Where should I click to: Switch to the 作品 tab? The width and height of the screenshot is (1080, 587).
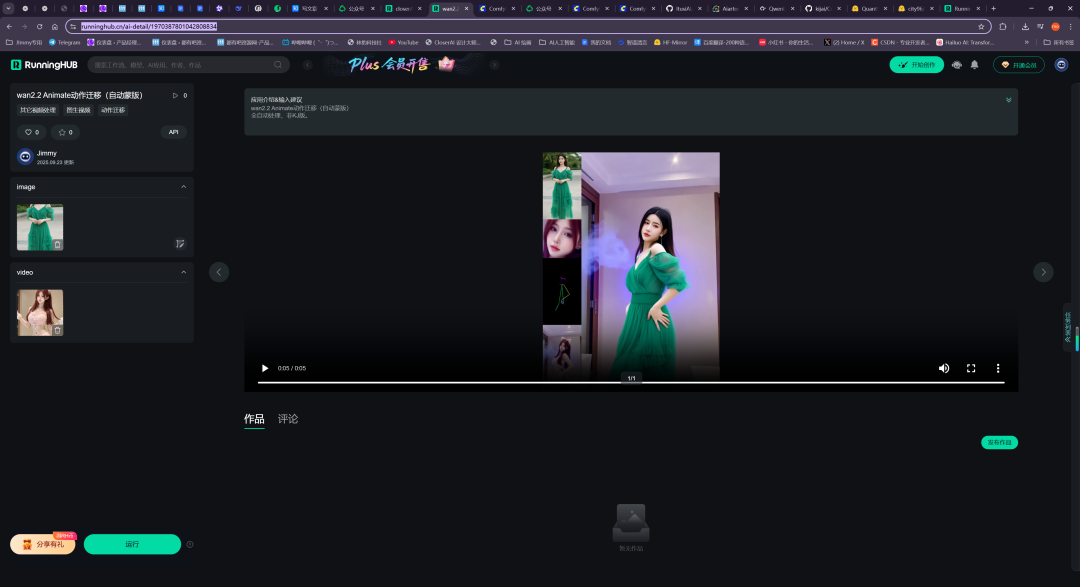tap(254, 419)
